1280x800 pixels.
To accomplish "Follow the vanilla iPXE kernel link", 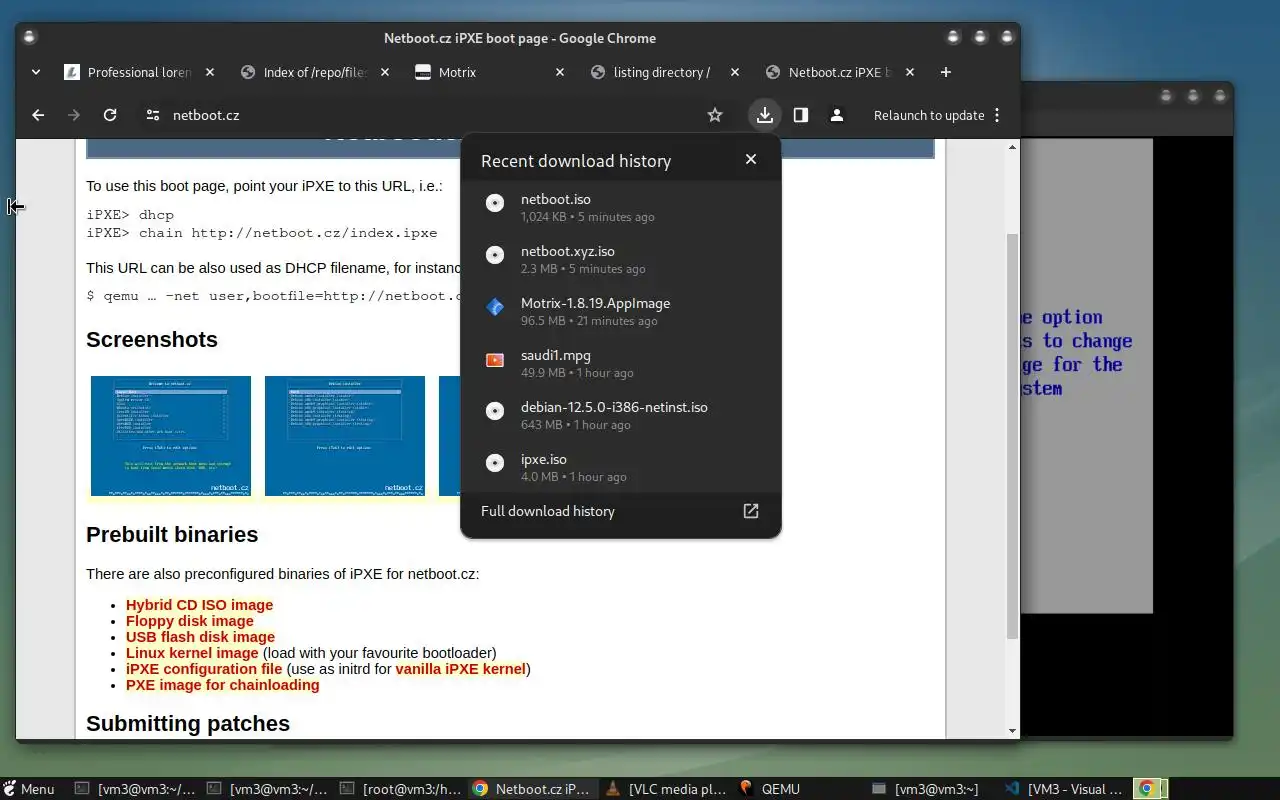I will point(460,669).
